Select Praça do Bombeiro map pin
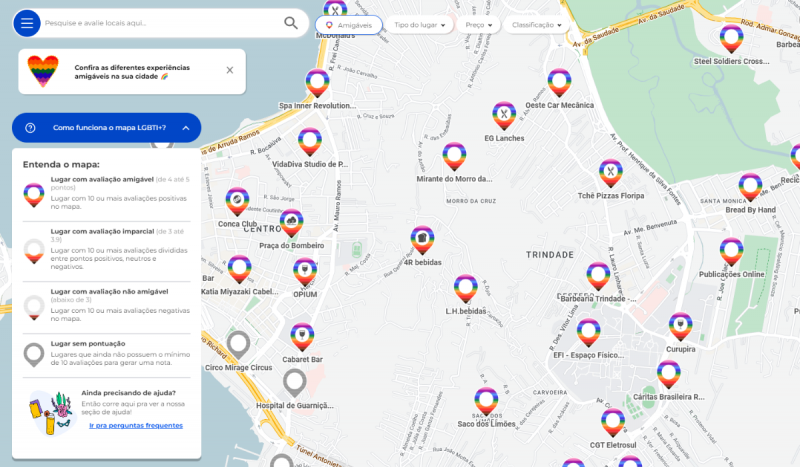Viewport: 800px width, 467px height. pyautogui.click(x=291, y=223)
